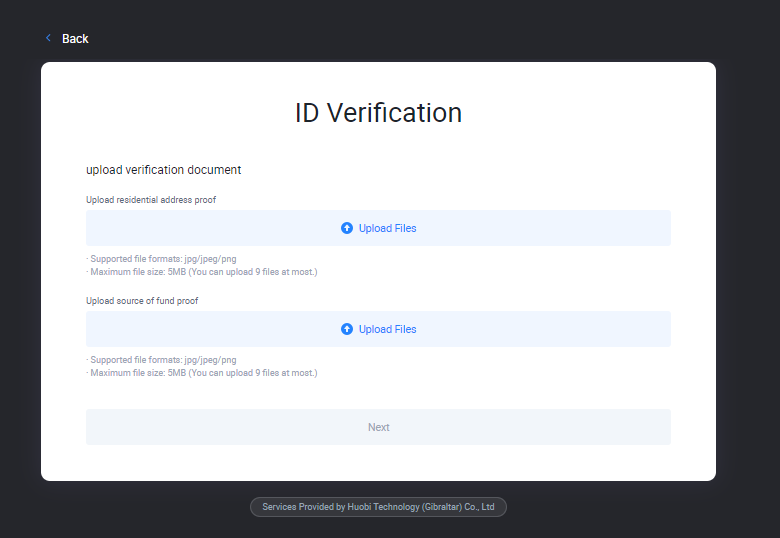Click the 'upload verification document' subtitle
The height and width of the screenshot is (538, 780).
tap(163, 170)
